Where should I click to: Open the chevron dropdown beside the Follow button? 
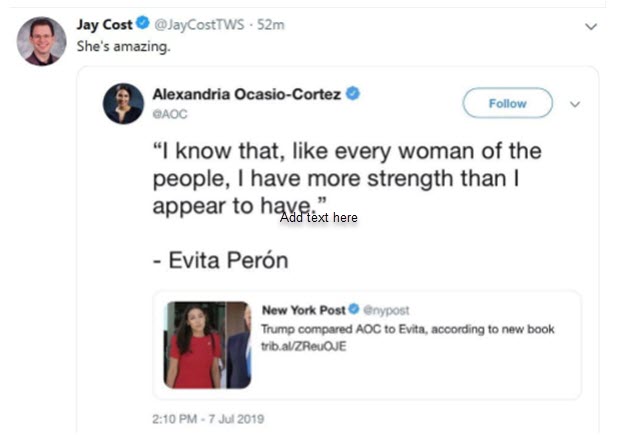(575, 103)
